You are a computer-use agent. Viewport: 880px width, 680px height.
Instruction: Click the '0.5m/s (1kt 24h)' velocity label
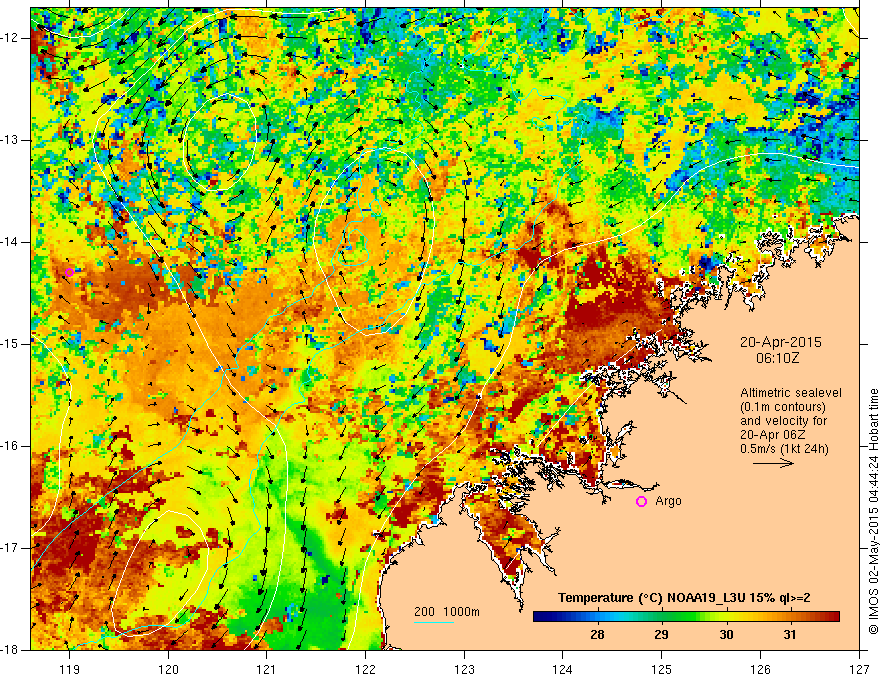[x=784, y=449]
